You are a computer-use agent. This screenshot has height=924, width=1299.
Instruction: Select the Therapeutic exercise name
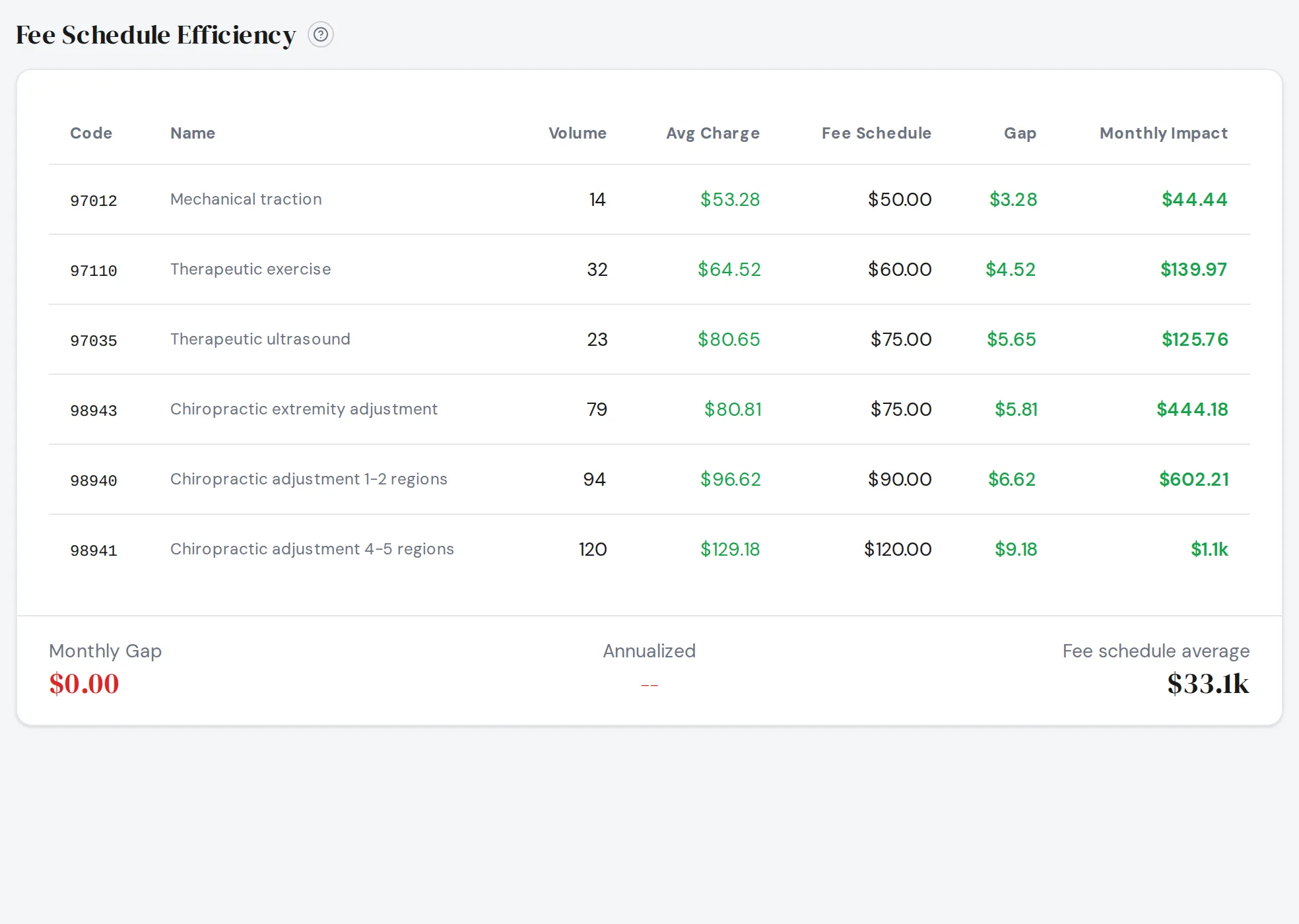point(251,269)
